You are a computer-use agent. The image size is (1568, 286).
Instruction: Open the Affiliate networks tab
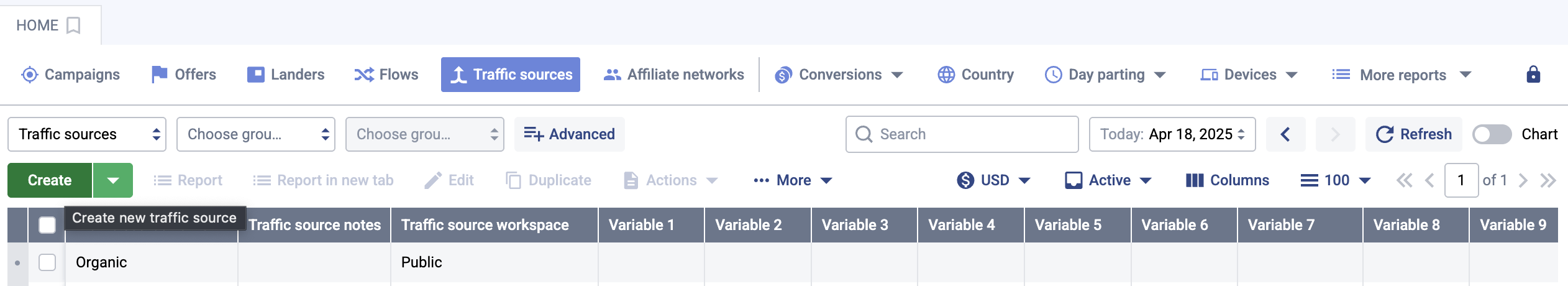673,75
